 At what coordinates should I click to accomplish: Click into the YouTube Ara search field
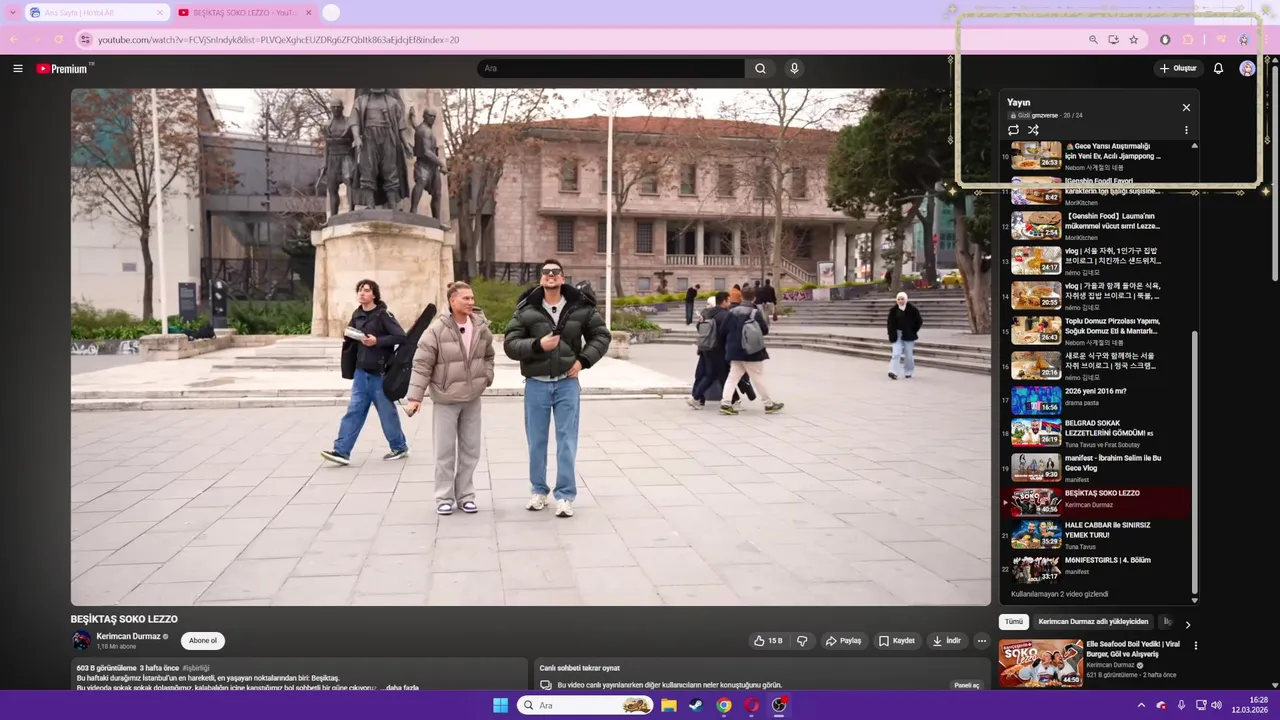(610, 68)
